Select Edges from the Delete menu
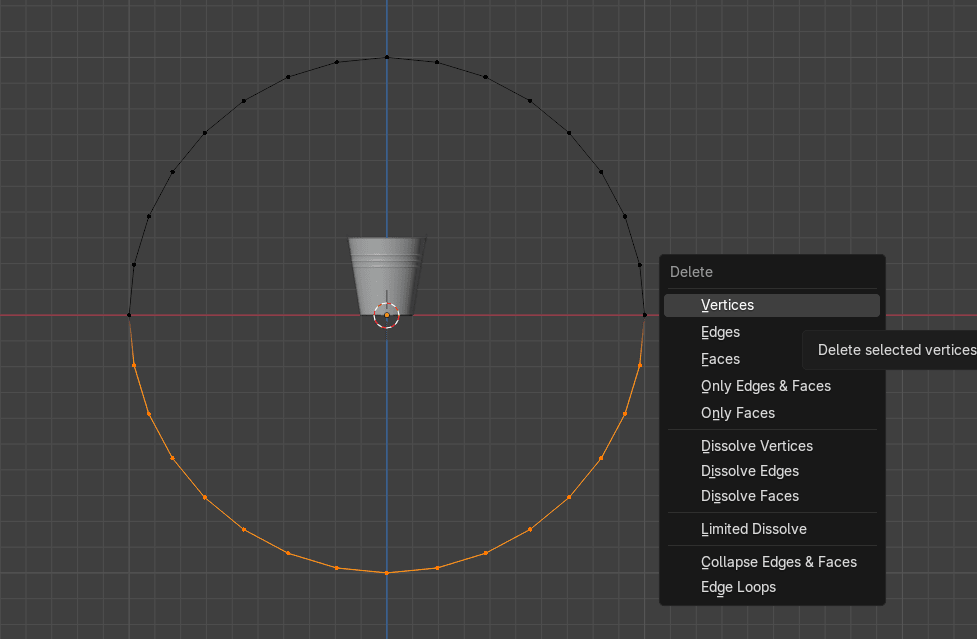Viewport: 977px width, 639px height. [x=720, y=332]
